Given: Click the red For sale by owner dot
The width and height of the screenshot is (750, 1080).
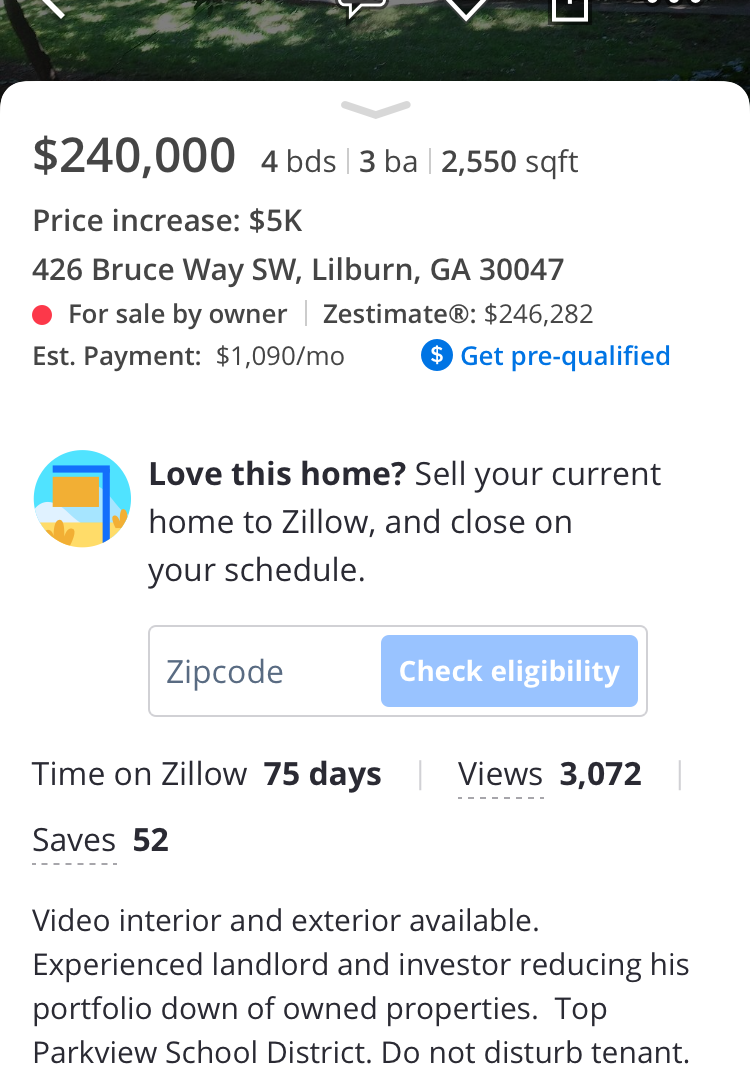Looking at the screenshot, I should 42,315.
